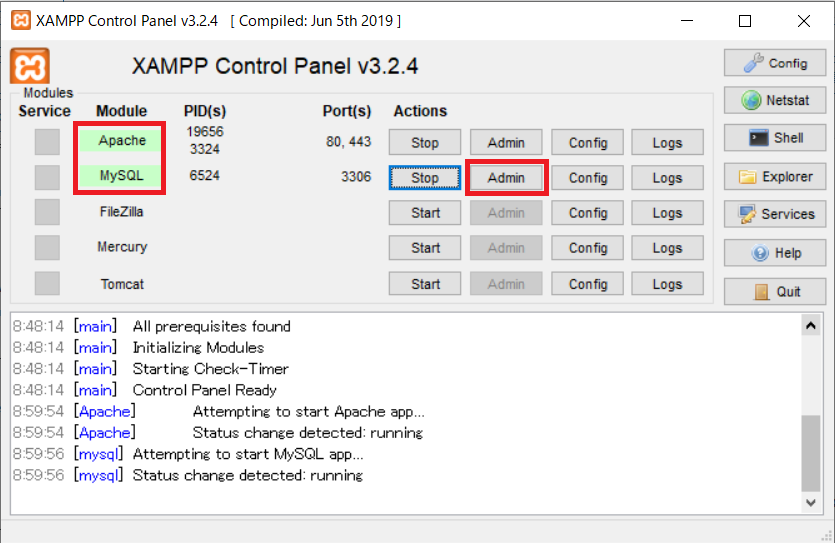
Task: Click the log scrollbar thumb
Action: point(811,452)
